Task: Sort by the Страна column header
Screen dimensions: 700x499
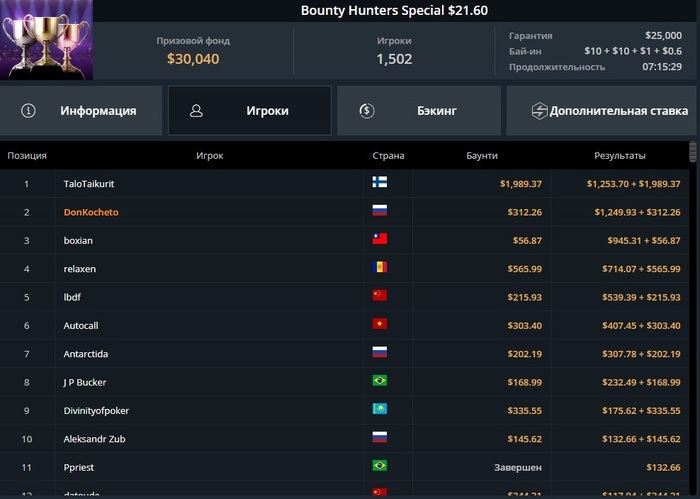Action: tap(388, 156)
